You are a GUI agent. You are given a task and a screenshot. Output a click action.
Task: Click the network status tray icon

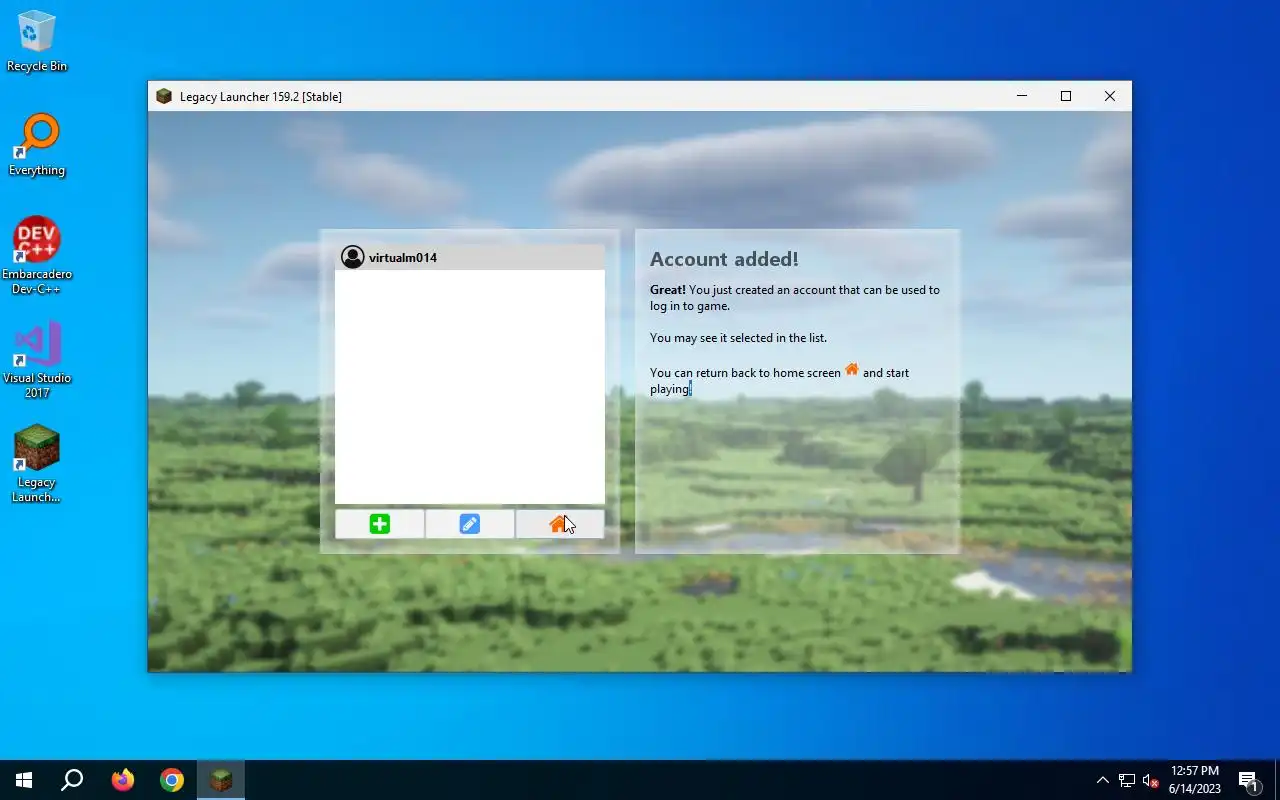pyautogui.click(x=1127, y=780)
